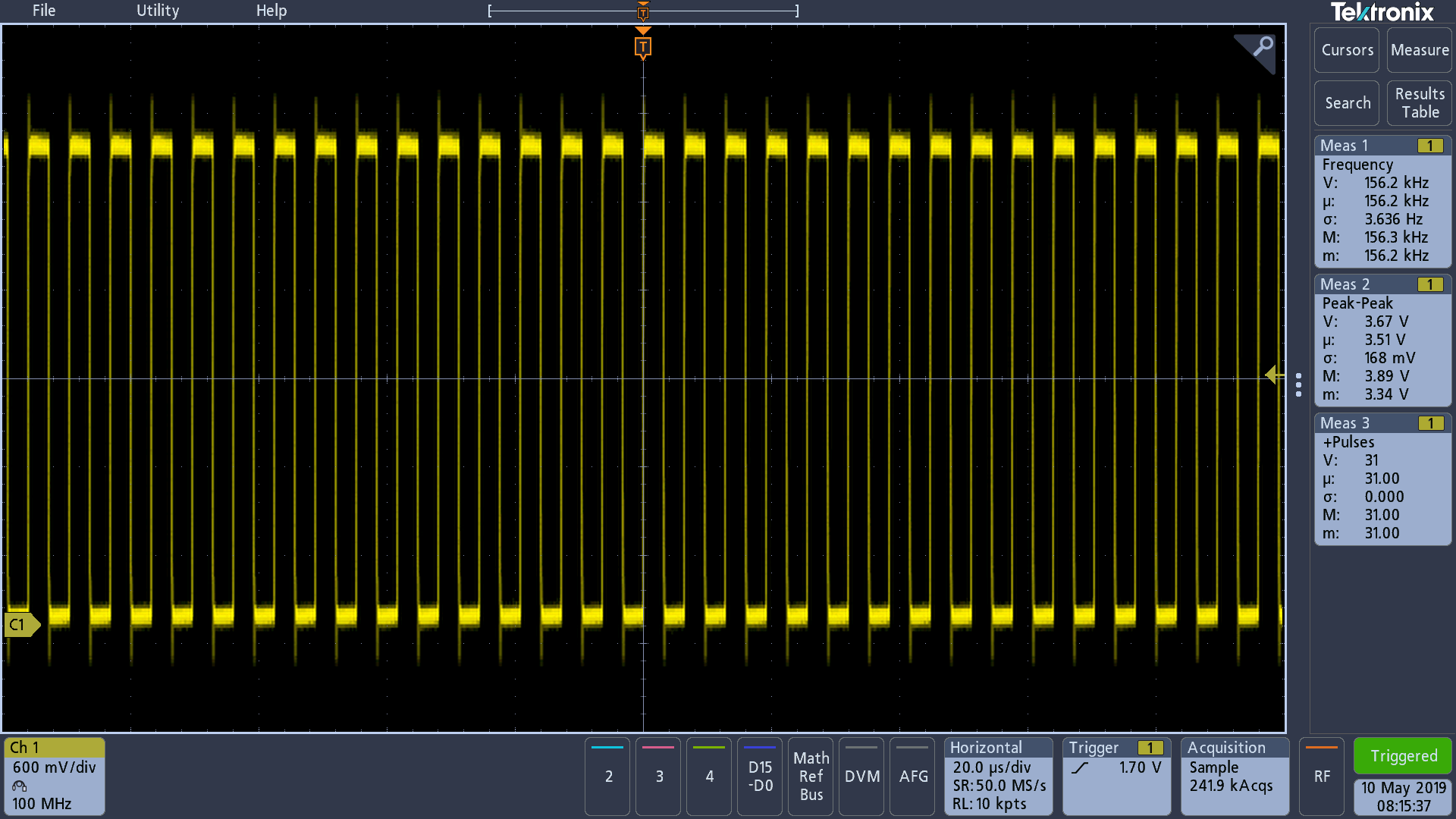Open the three-dot results bar handle
This screenshot has width=1456, height=819.
tap(1298, 384)
